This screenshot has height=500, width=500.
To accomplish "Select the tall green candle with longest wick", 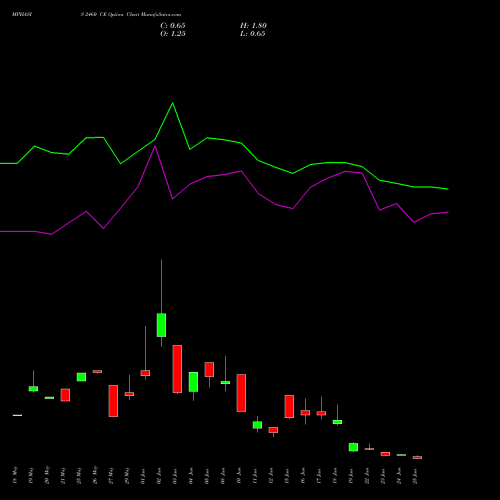I will 161,325.
